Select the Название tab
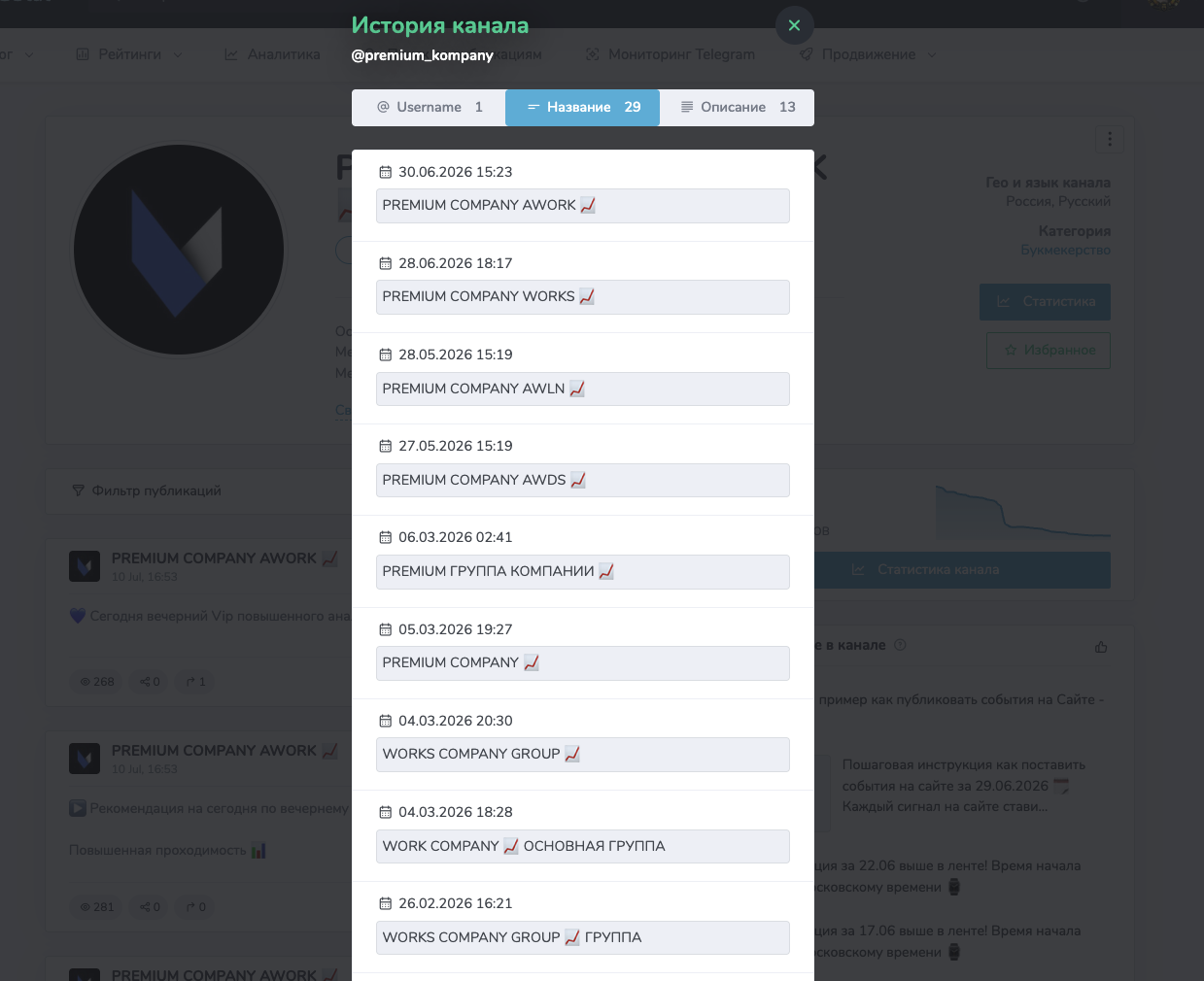 [582, 108]
